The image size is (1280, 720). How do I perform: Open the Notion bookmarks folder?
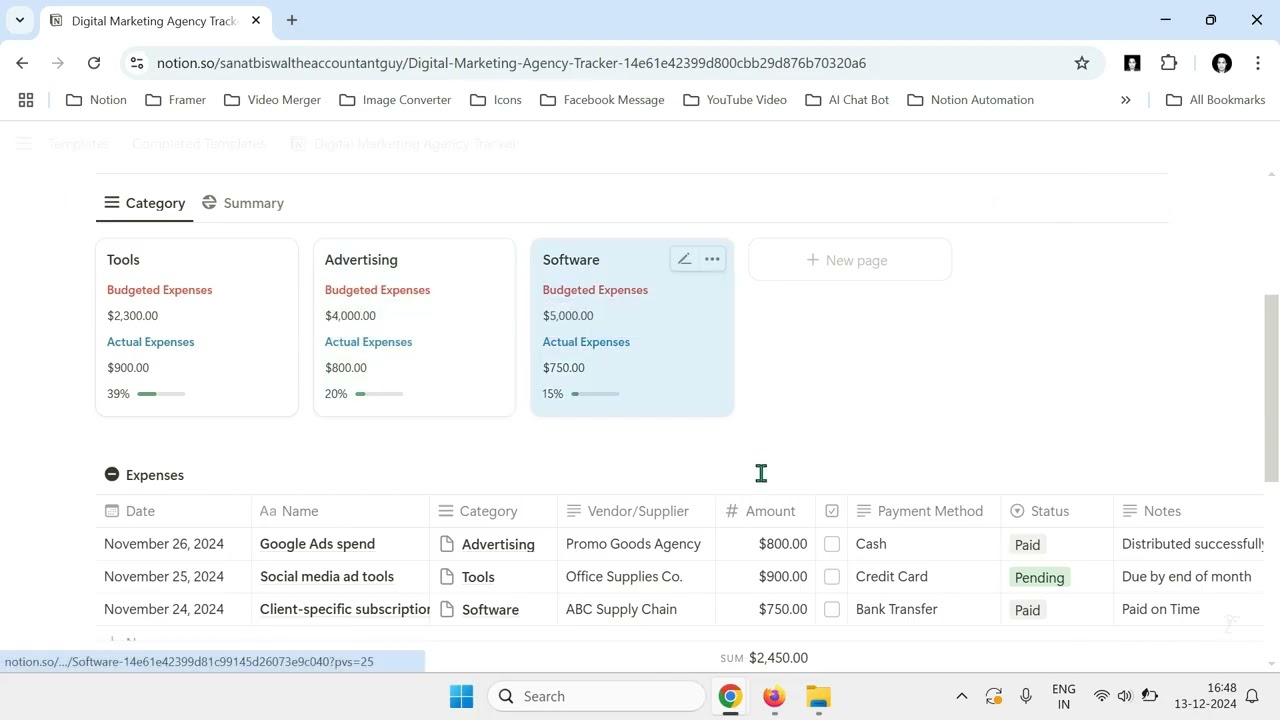(96, 100)
